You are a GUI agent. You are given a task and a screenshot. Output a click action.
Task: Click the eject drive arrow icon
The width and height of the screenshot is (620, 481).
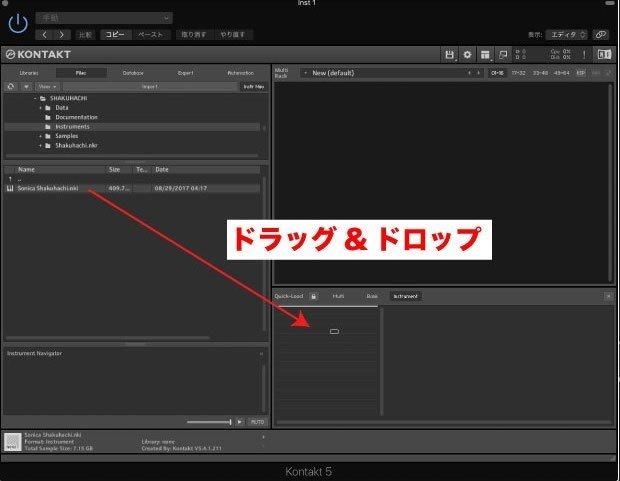[x=26, y=87]
